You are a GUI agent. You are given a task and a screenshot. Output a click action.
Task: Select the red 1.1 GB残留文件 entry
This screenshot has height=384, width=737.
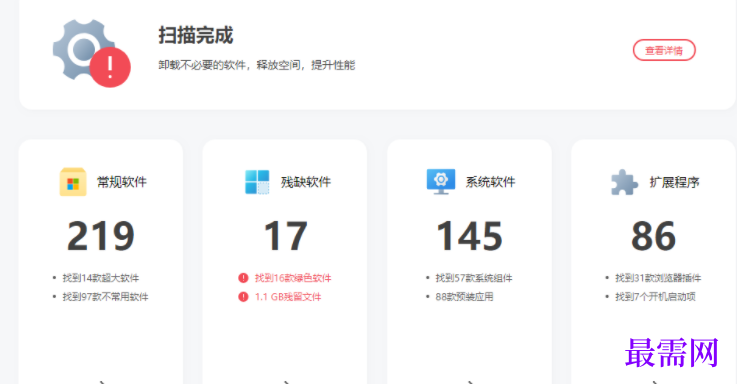click(288, 297)
